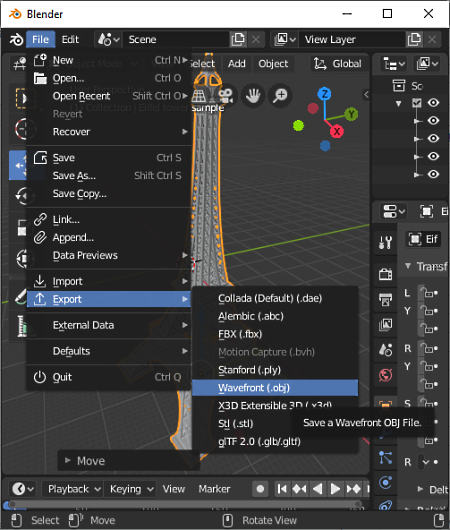Screen dimensions: 450x530
Task: Toggle the second eye icon in outliner
Action: click(433, 120)
